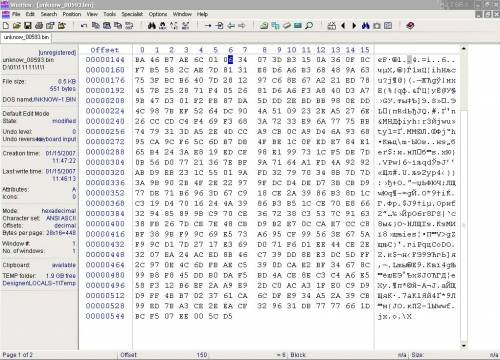Image resolution: width=500 pixels, height=360 pixels.
Task: Select hex byte 34 in the first row
Action: pyautogui.click(x=243, y=60)
